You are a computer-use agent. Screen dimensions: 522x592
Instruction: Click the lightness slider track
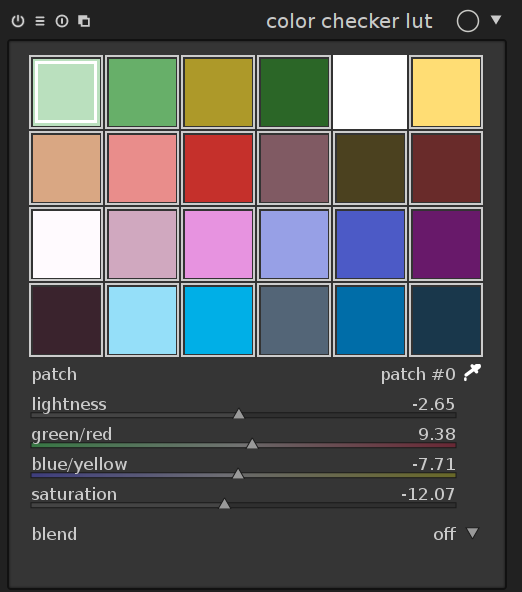click(244, 415)
